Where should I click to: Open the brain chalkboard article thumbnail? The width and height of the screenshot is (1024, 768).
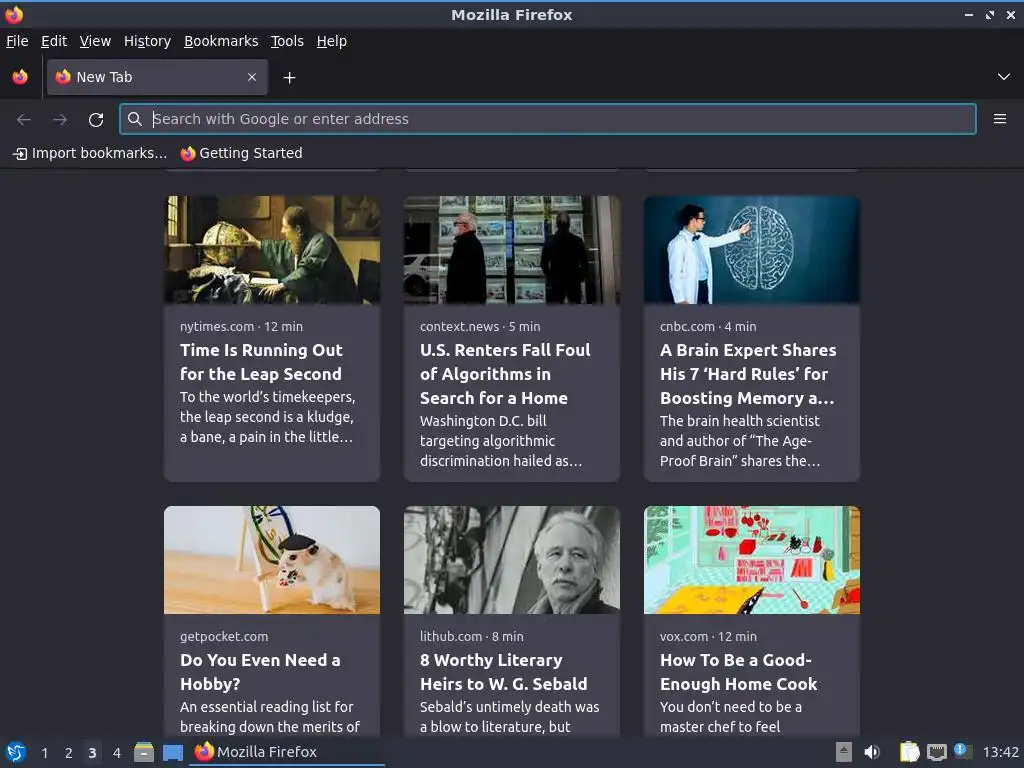click(752, 249)
